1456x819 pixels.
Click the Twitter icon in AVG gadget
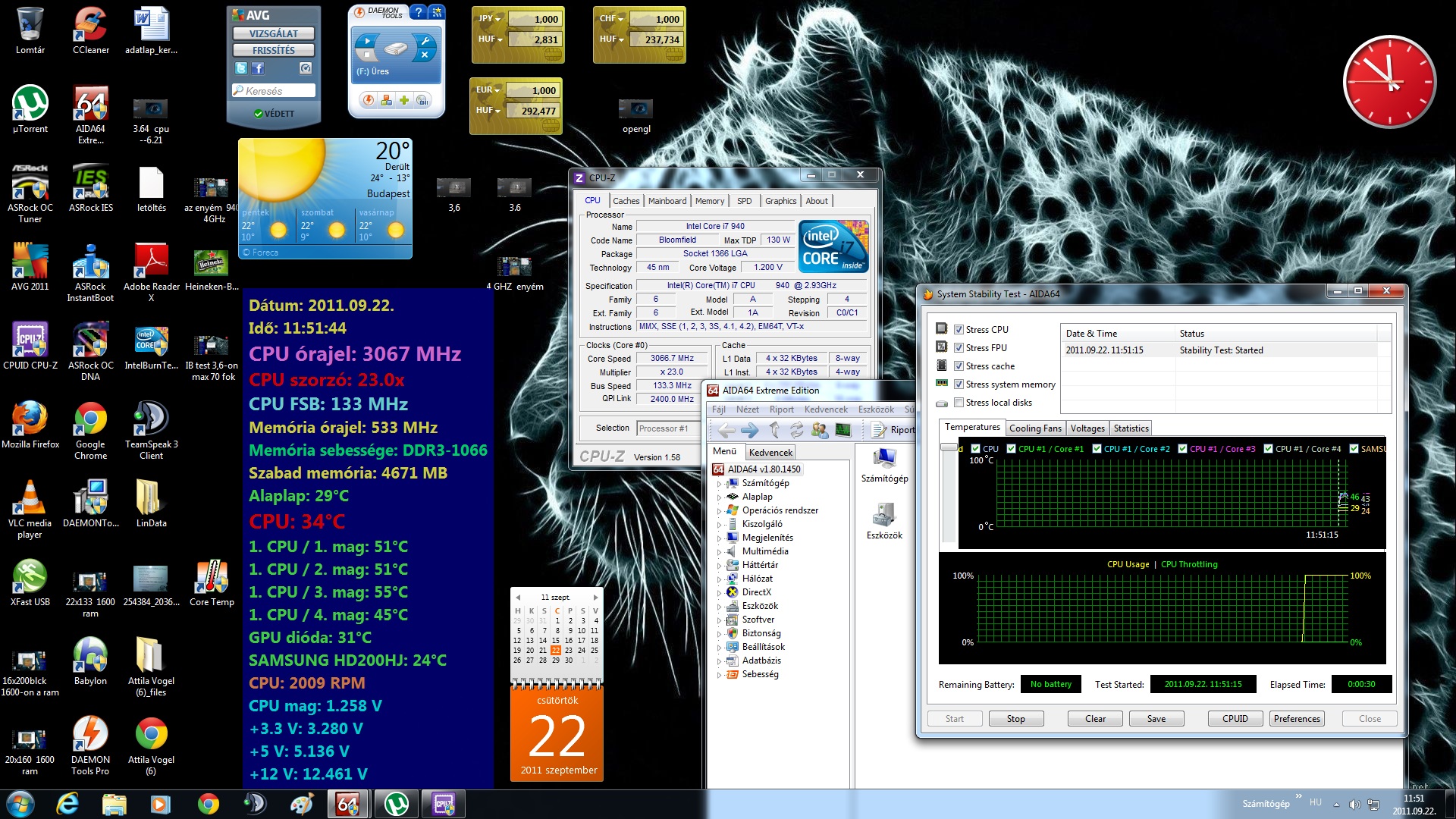click(241, 68)
